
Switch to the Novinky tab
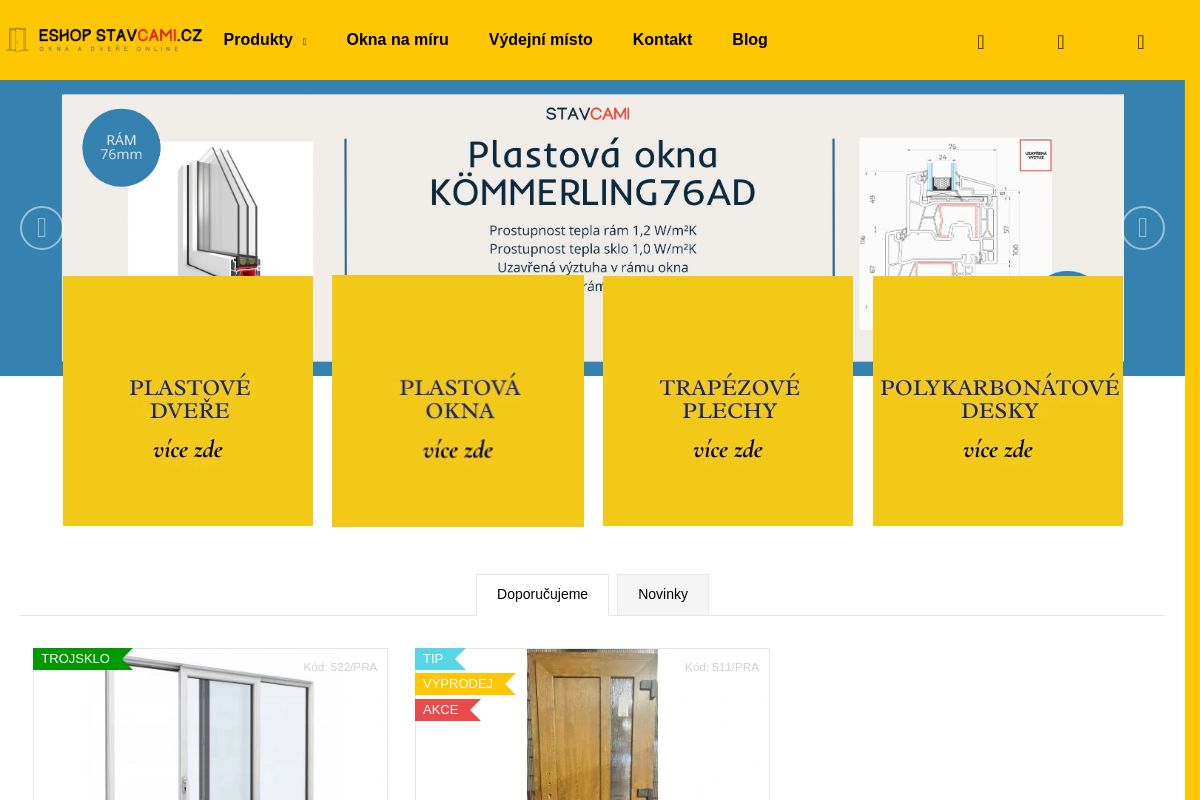[662, 594]
